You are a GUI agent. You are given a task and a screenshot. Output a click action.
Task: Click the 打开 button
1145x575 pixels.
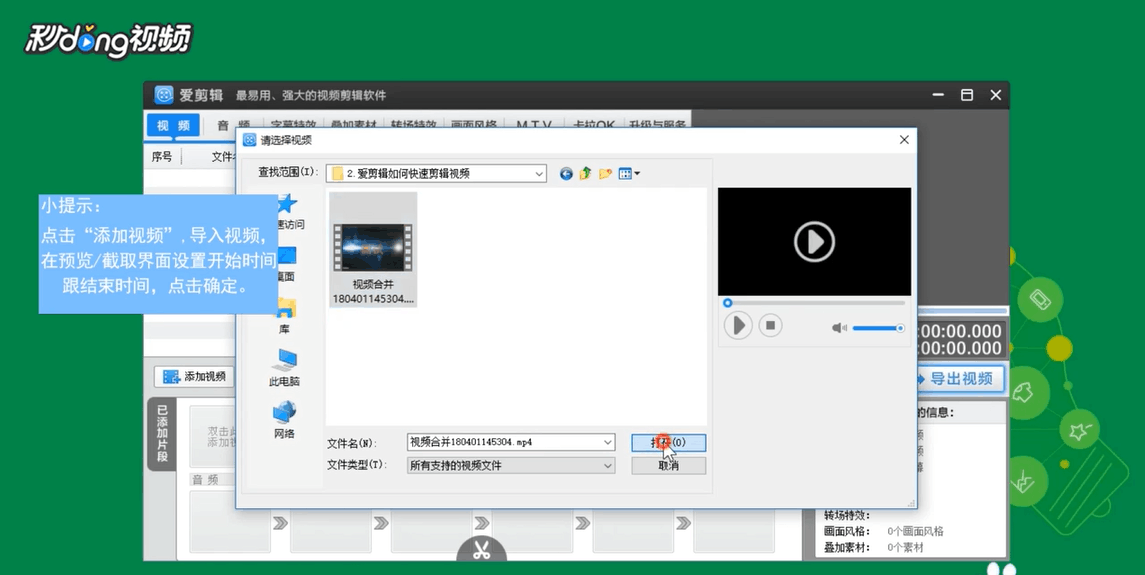668,443
